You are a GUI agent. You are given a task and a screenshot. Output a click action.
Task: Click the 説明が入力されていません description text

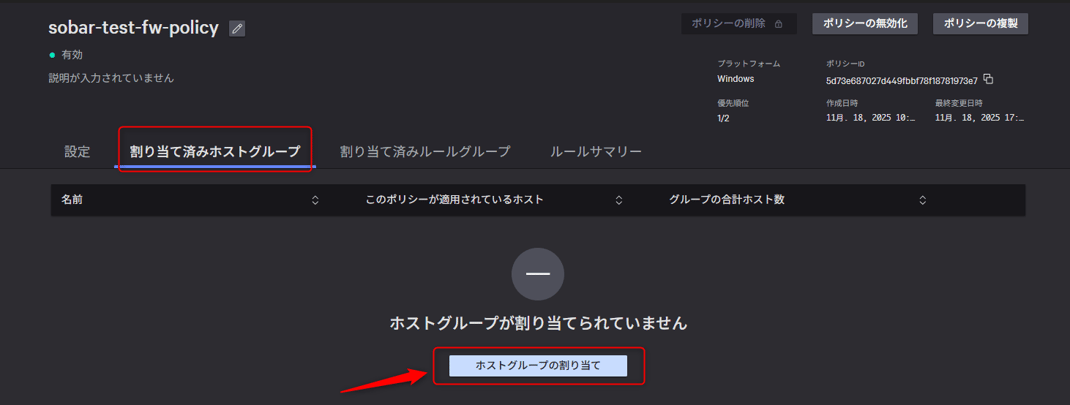coord(111,78)
